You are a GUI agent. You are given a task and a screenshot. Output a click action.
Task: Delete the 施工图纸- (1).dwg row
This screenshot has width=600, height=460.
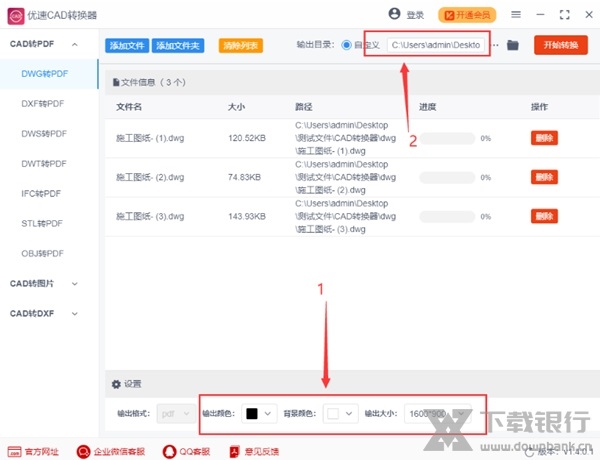(x=544, y=138)
